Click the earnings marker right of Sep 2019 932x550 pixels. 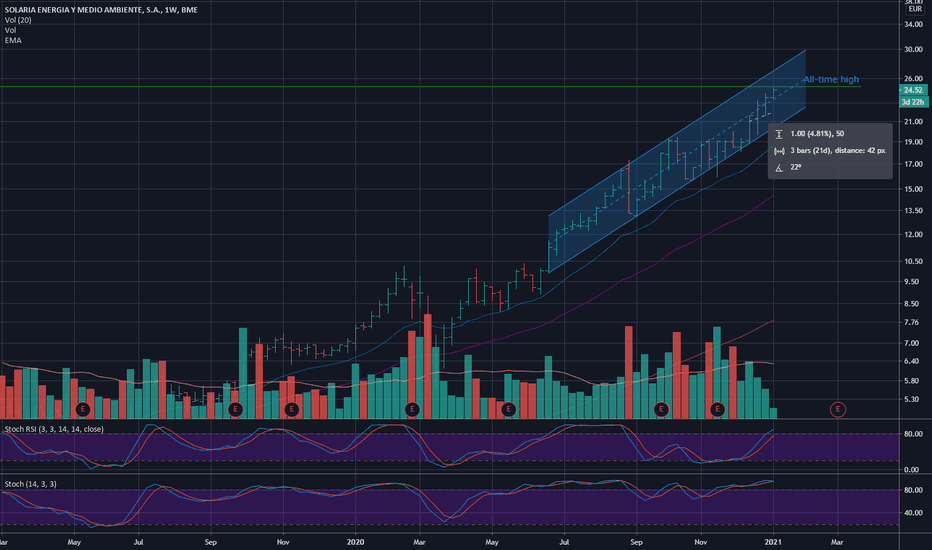tap(235, 409)
